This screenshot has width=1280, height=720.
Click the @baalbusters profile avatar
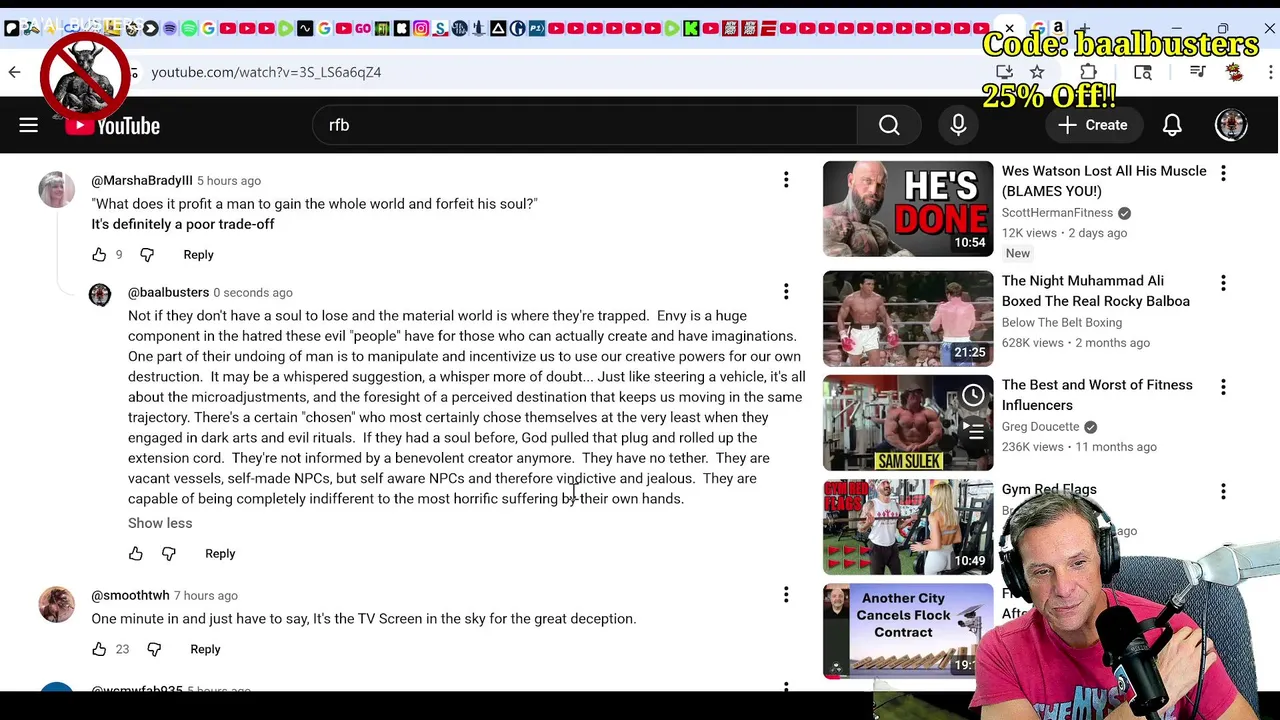[100, 294]
